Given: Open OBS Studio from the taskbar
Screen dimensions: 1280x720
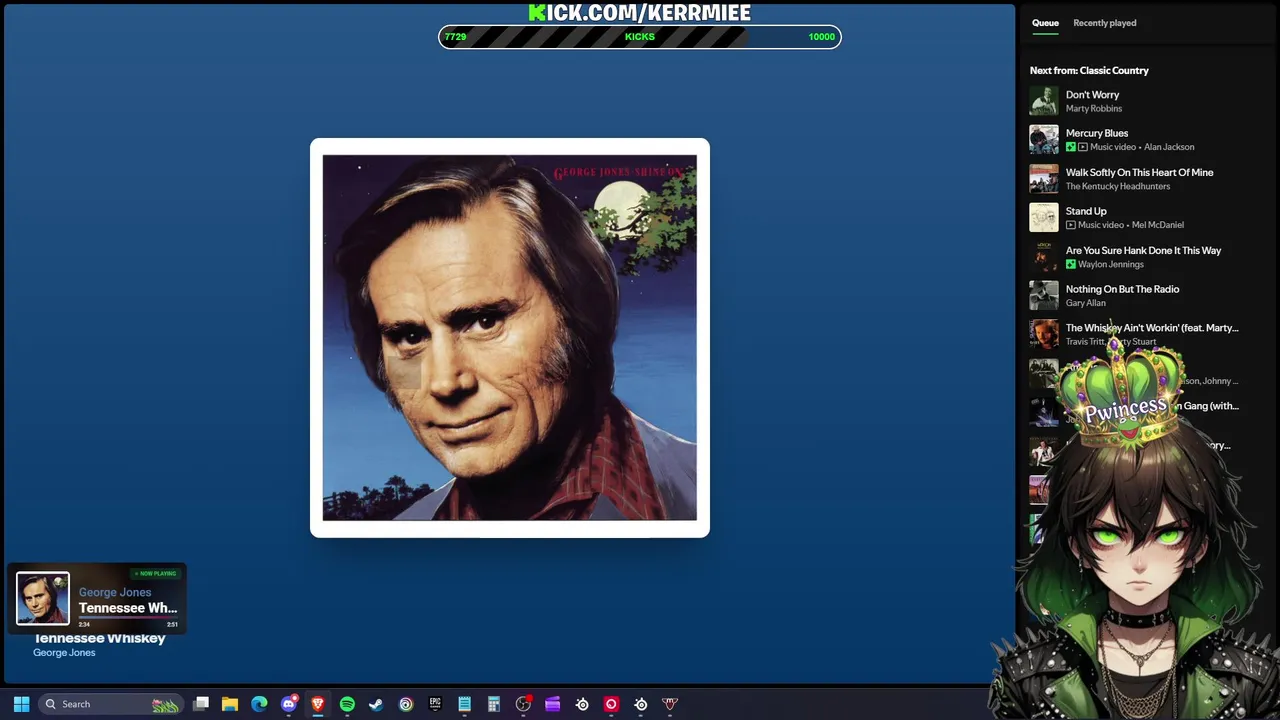Looking at the screenshot, I should [x=523, y=704].
